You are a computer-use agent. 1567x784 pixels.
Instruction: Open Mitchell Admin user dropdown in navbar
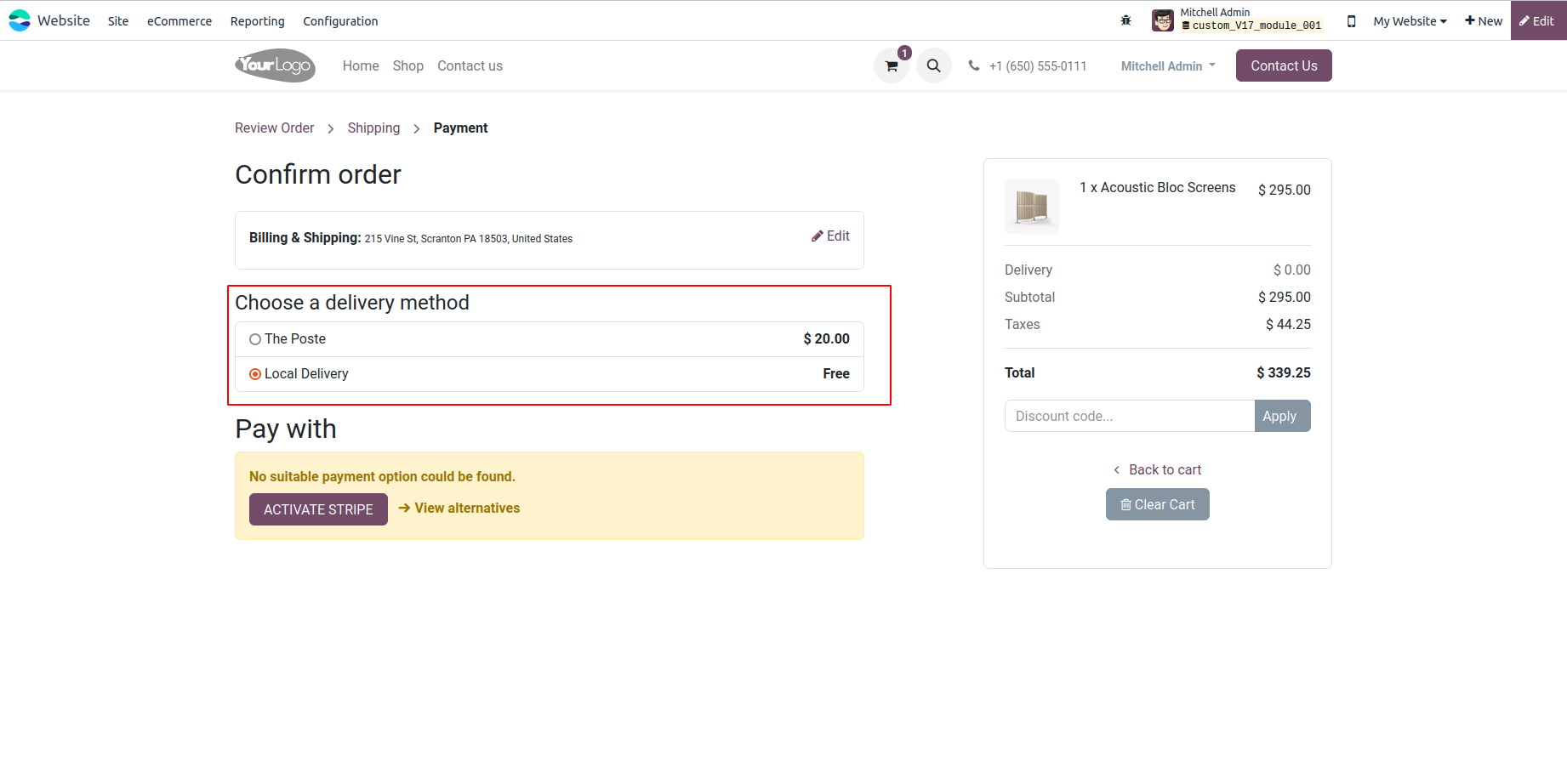pos(1168,66)
